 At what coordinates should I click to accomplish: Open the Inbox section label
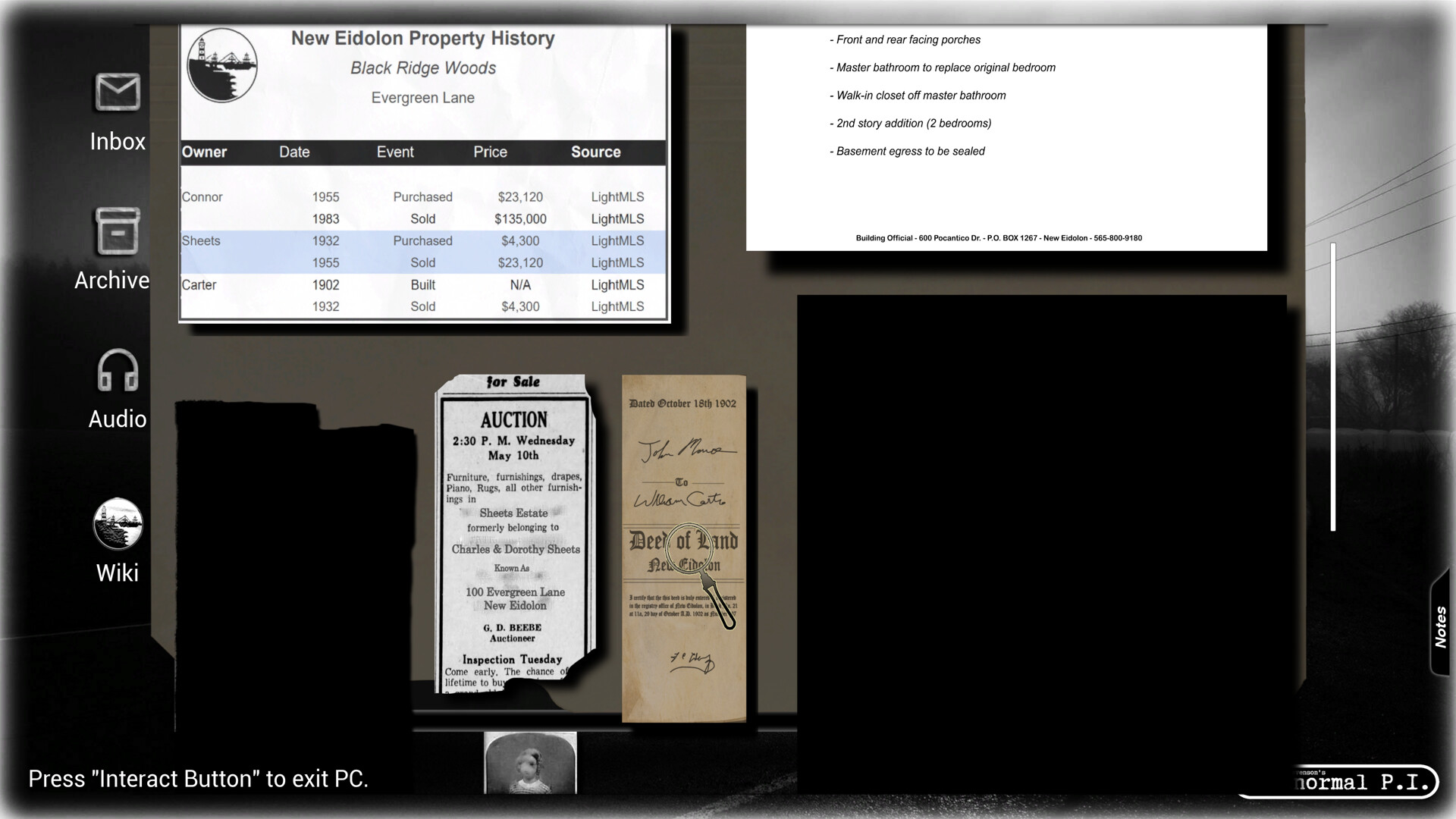tap(118, 142)
